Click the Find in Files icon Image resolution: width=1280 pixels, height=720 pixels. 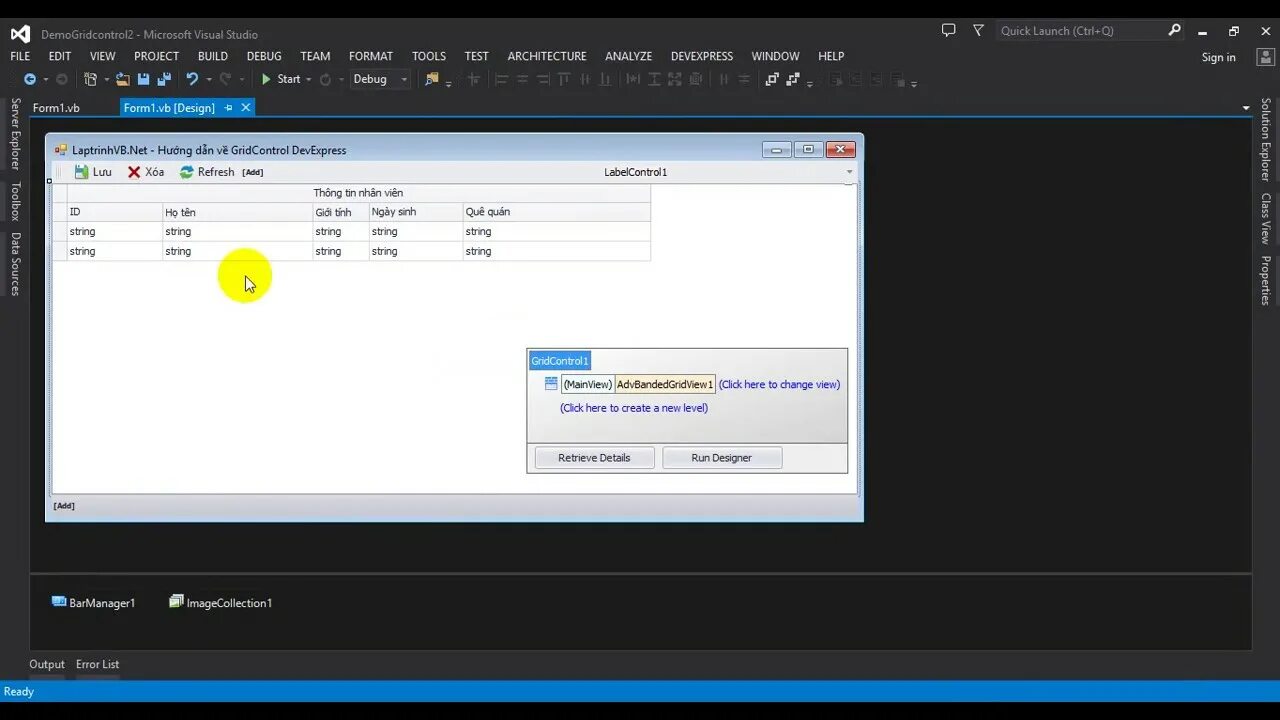tap(432, 79)
